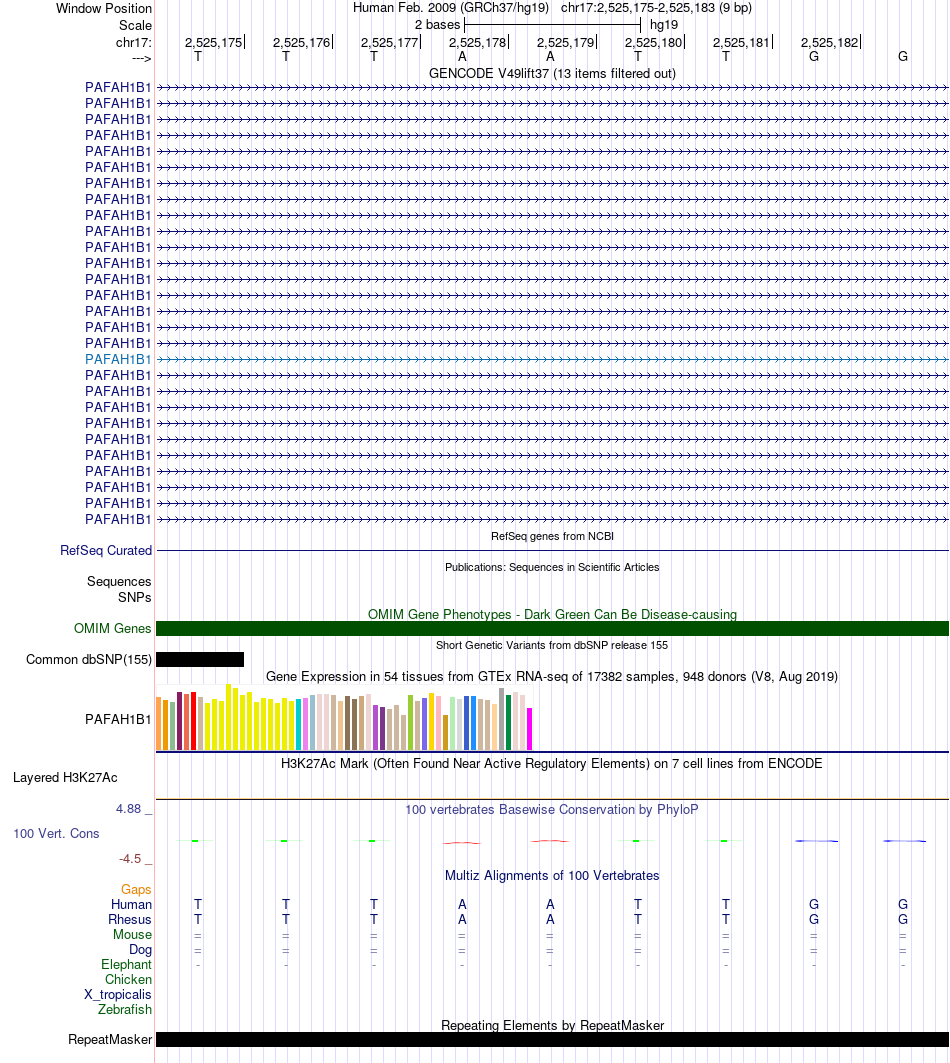The width and height of the screenshot is (950, 1063).
Task: Open the GTEx 'Gene Expression in 54 tissues' title
Action: coord(552,677)
